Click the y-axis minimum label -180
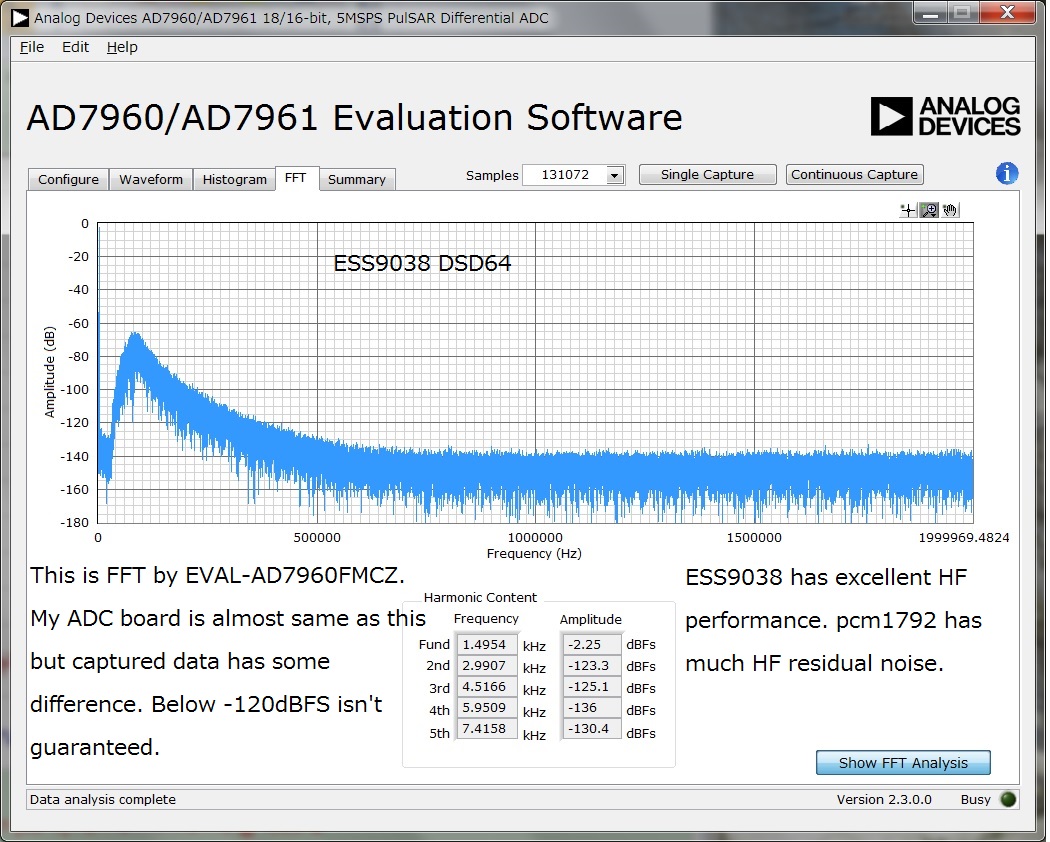The image size is (1050, 842). (74, 522)
